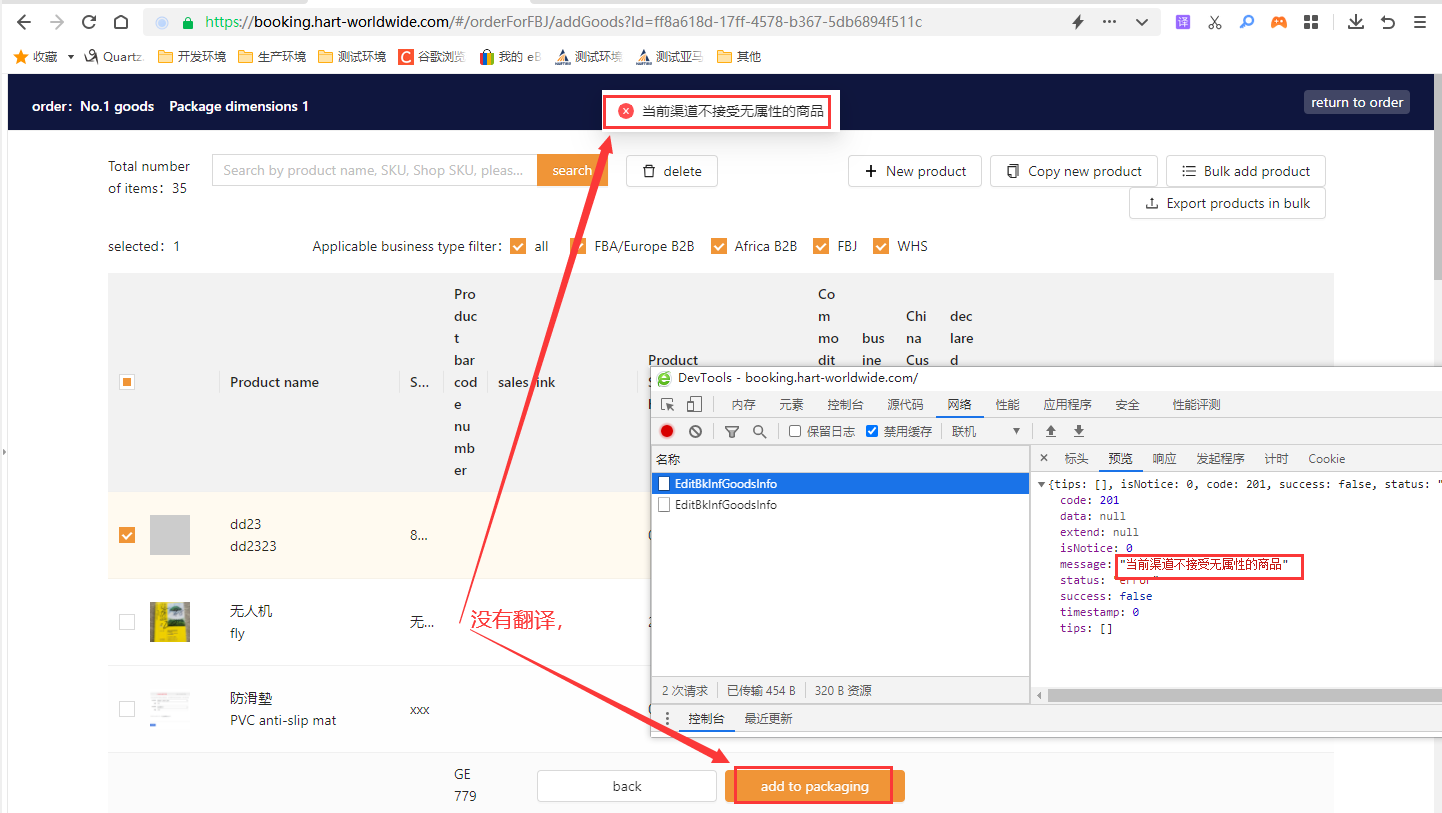The height and width of the screenshot is (813, 1442).
Task: Switch to the 响应 response tab
Action: click(x=1164, y=459)
